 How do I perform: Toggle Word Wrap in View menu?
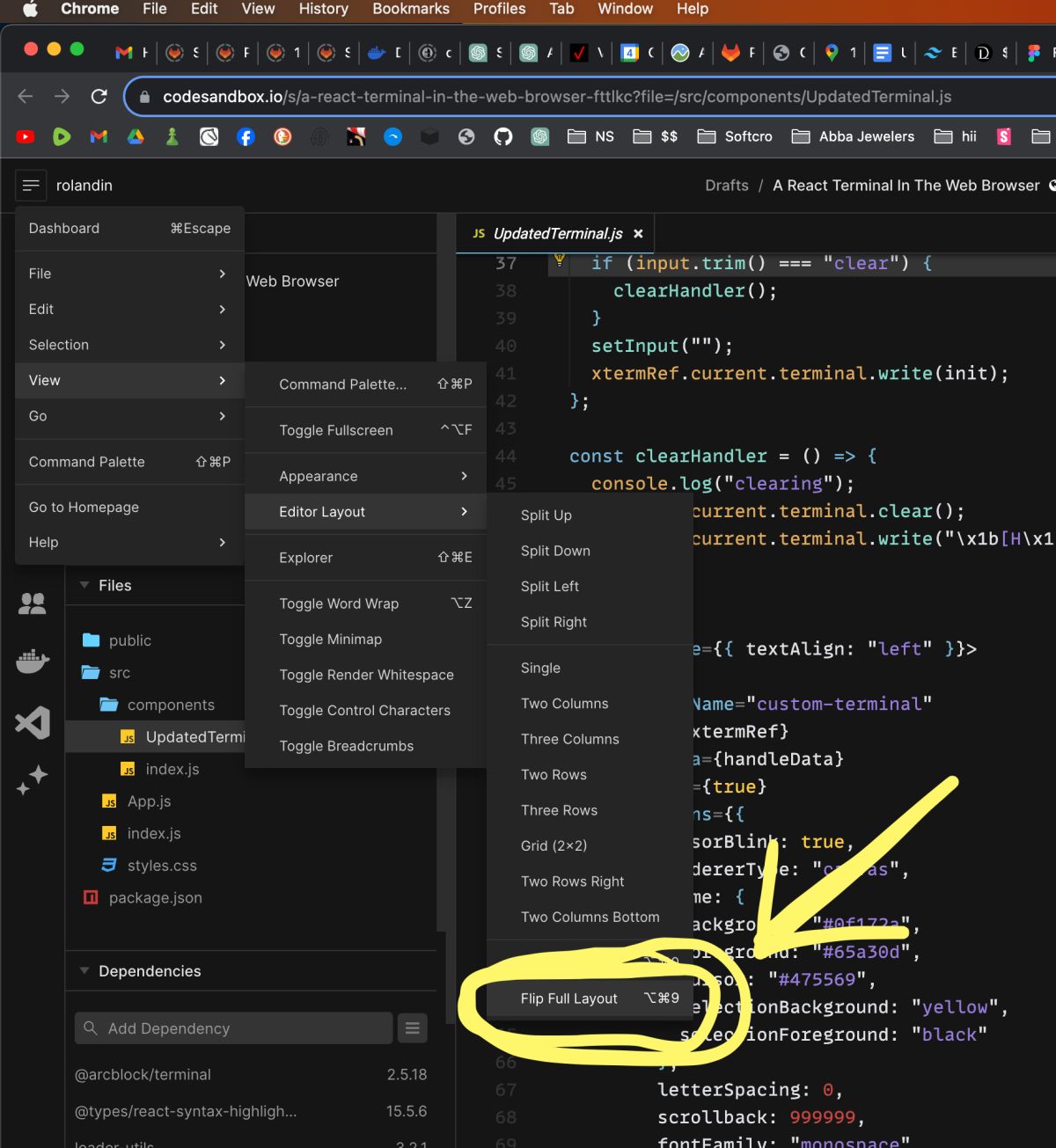pyautogui.click(x=365, y=603)
